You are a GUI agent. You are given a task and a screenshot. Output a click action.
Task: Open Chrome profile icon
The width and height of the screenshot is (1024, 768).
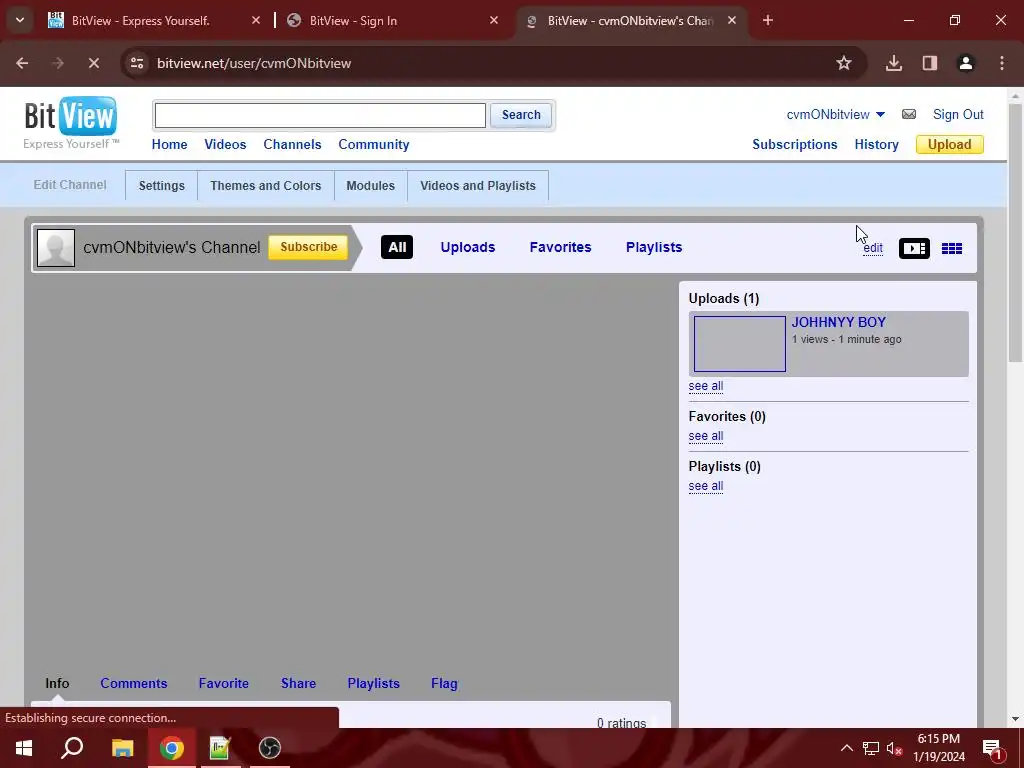tap(965, 63)
